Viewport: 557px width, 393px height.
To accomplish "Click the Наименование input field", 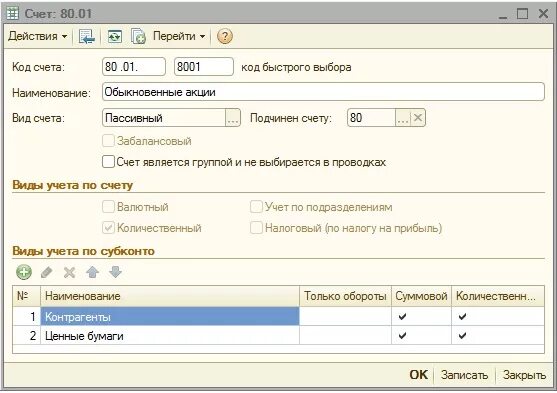I will pos(323,92).
